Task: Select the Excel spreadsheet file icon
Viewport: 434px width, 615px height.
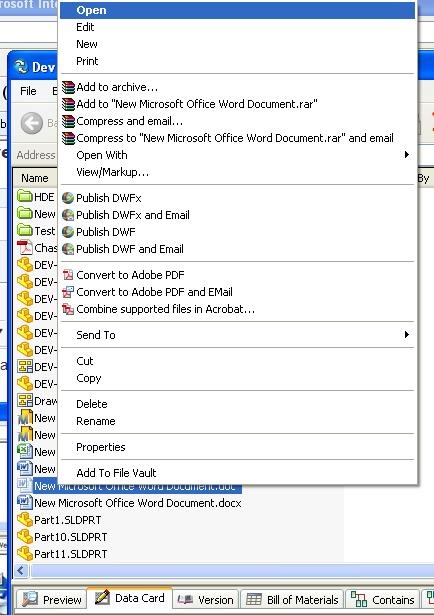Action: pos(25,451)
